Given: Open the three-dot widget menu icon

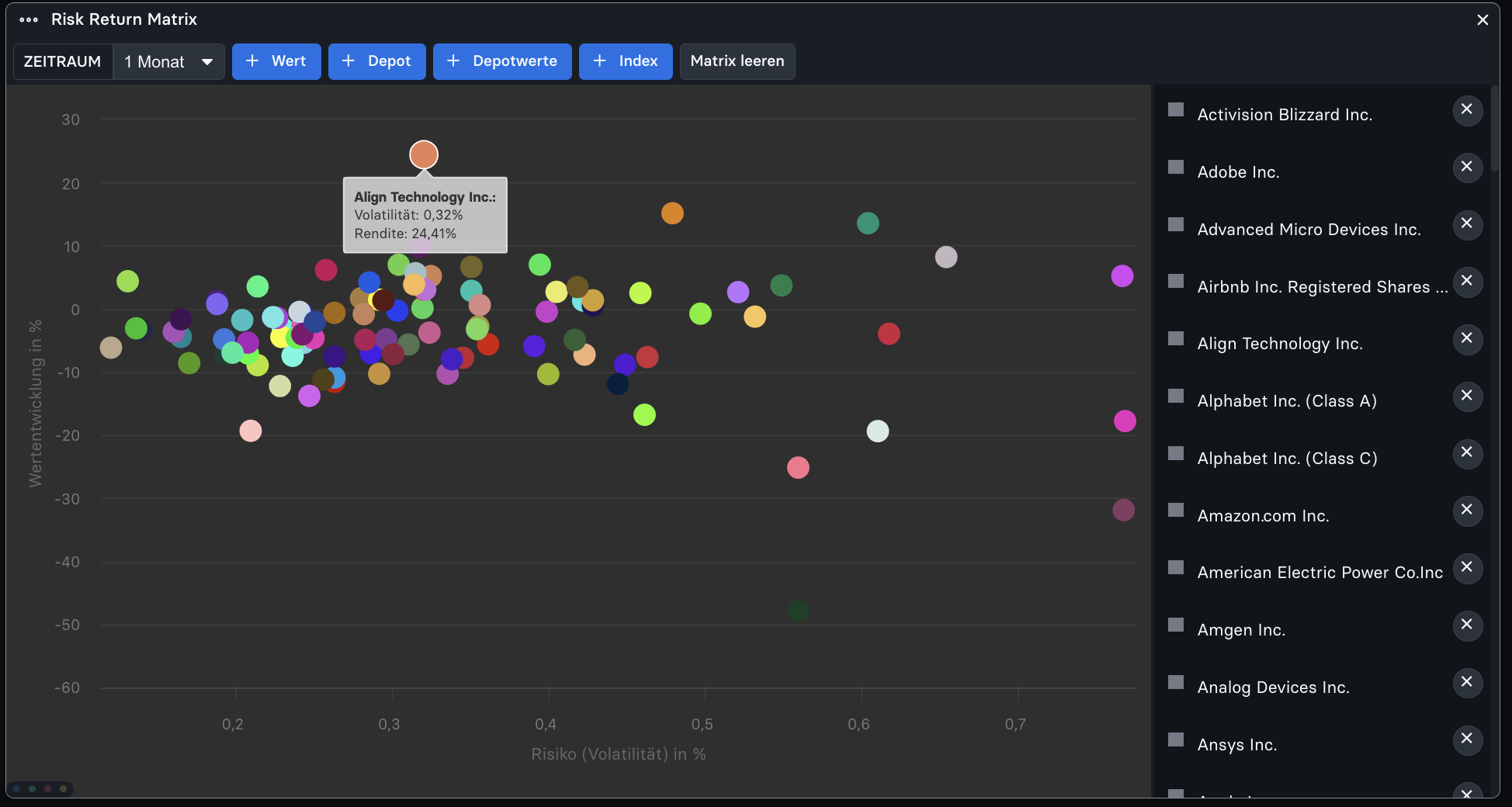Looking at the screenshot, I should click(29, 19).
